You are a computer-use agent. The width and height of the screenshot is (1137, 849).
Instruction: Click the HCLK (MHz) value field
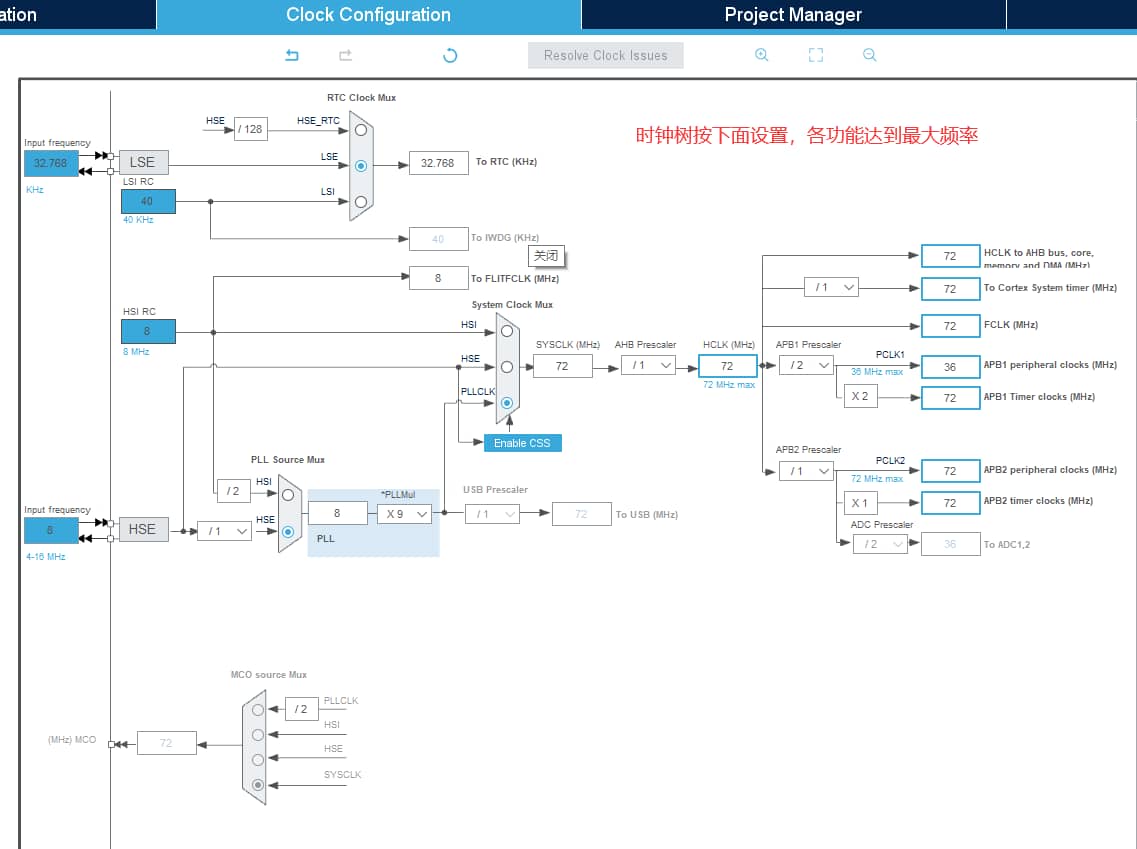click(x=727, y=366)
